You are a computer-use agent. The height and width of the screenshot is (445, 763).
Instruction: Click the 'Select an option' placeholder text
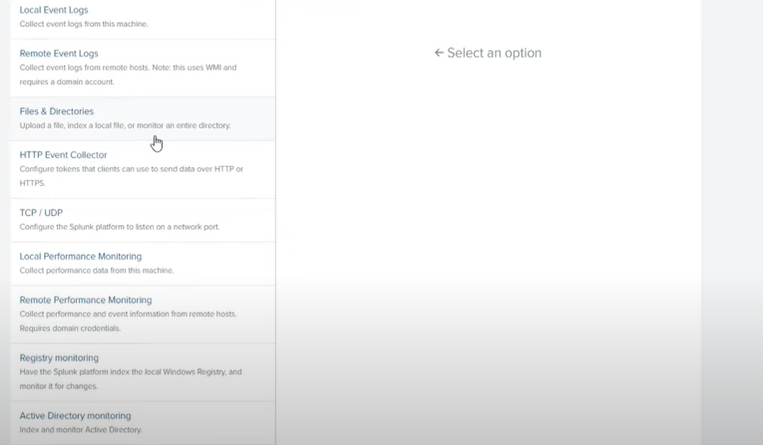pos(494,53)
